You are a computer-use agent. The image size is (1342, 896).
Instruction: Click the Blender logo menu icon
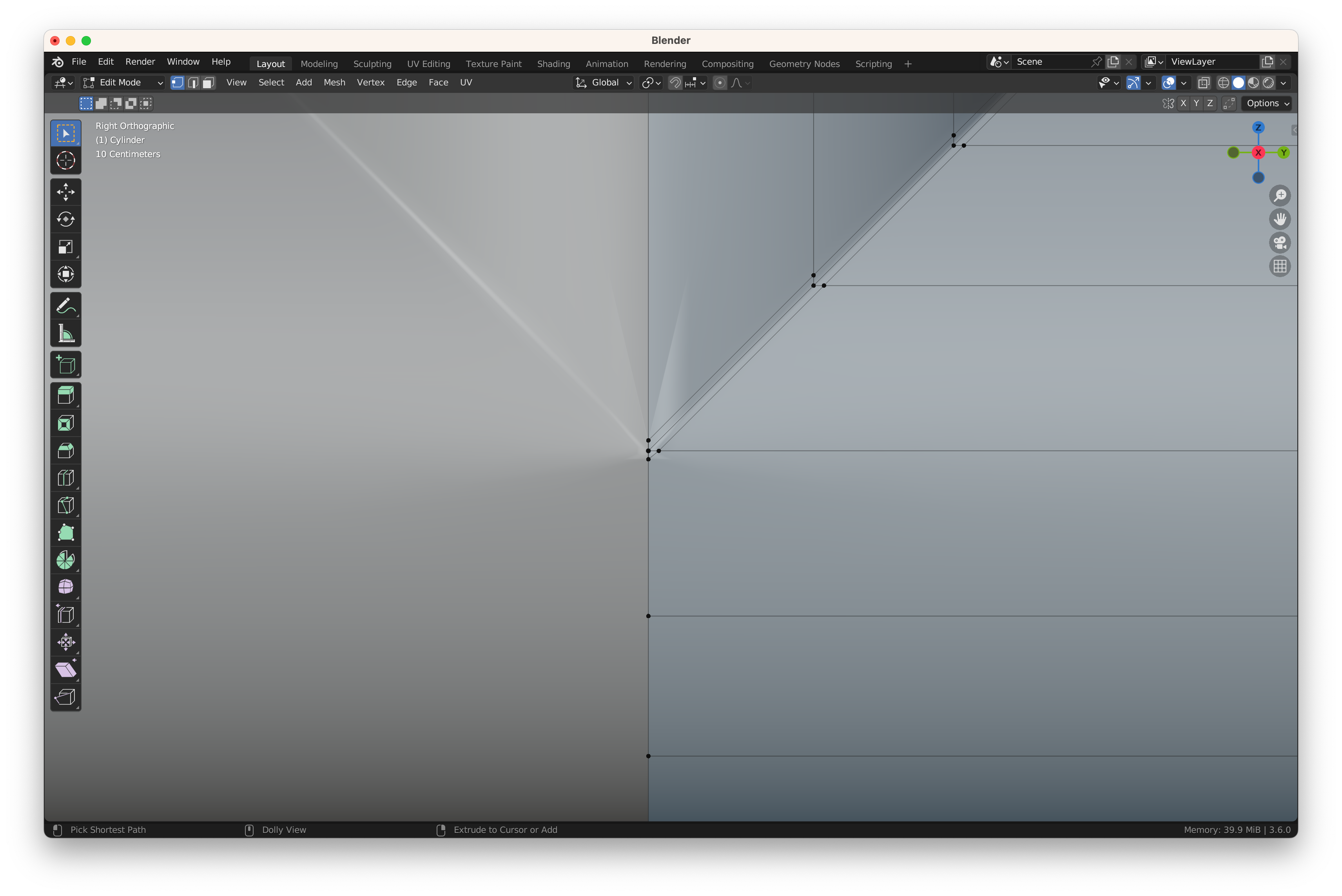(58, 62)
